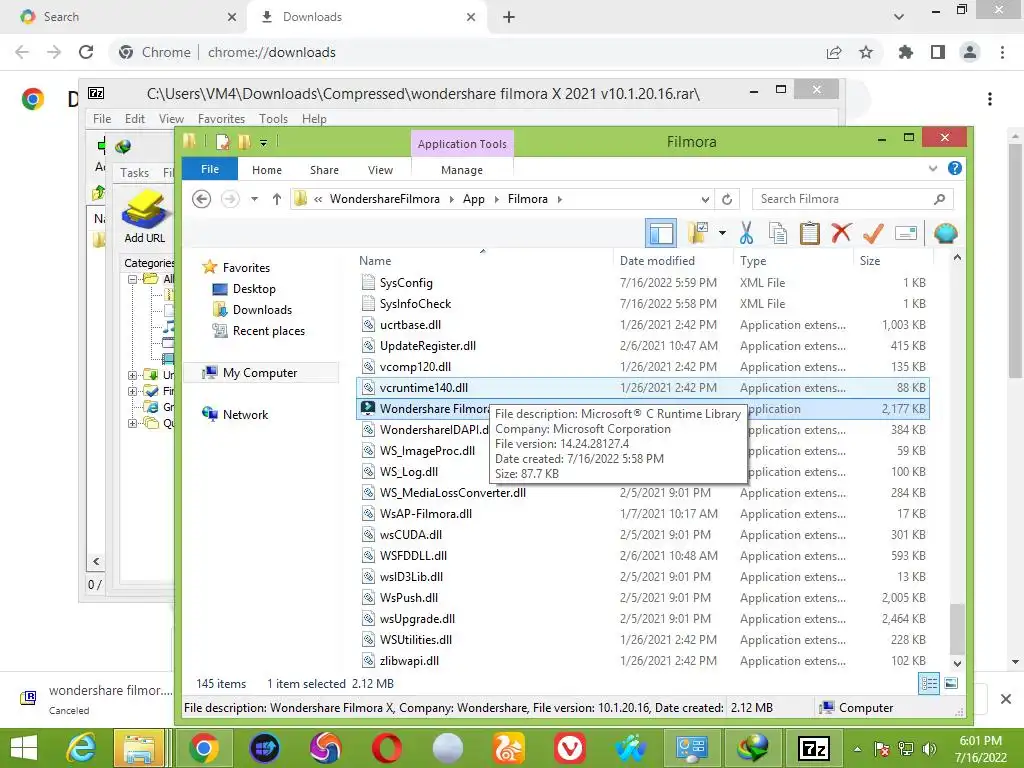Open Downloads in Favorites pane
This screenshot has height=768, width=1024.
coord(262,310)
